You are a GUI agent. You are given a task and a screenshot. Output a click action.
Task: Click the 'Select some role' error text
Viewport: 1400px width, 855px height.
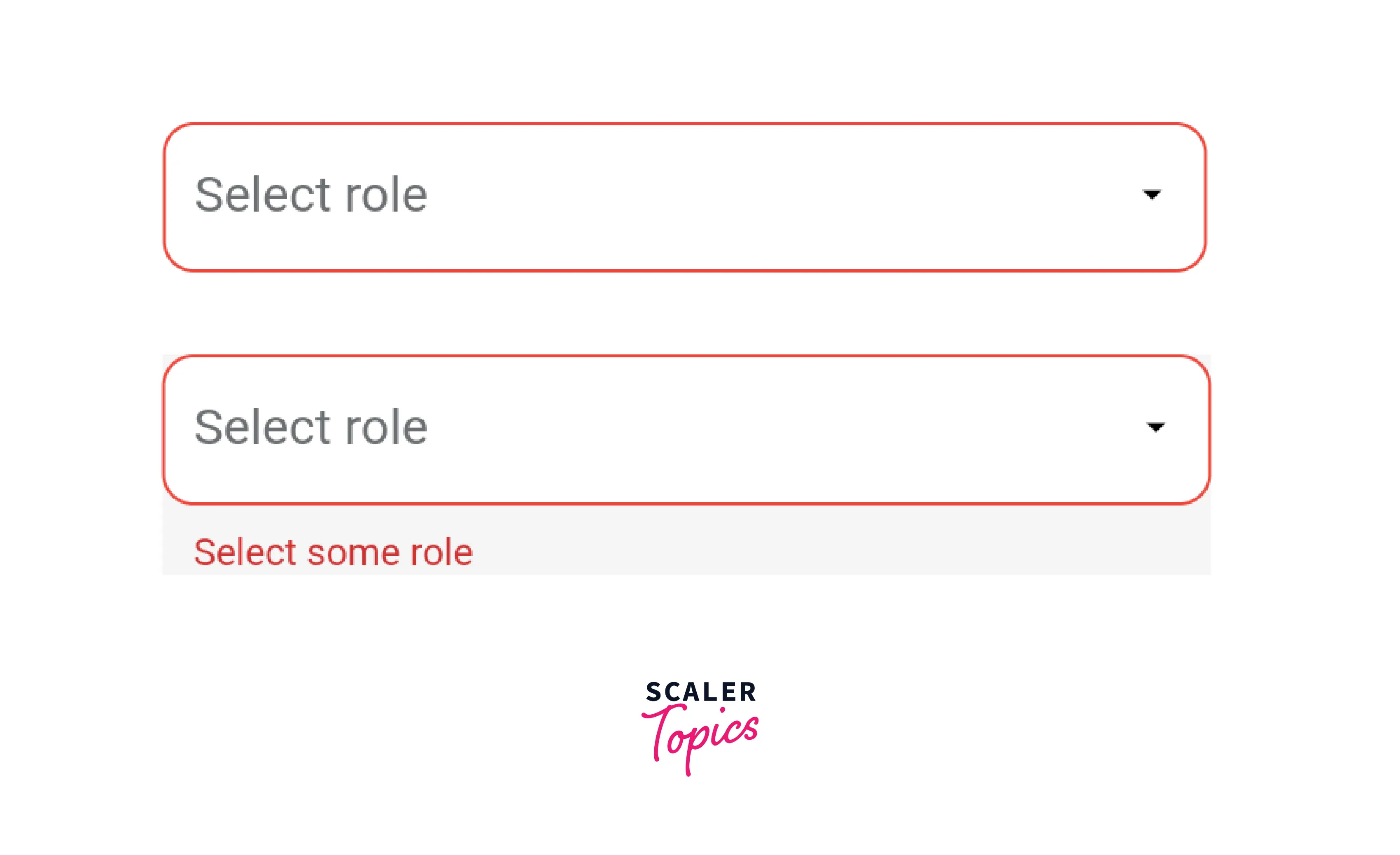click(x=333, y=552)
